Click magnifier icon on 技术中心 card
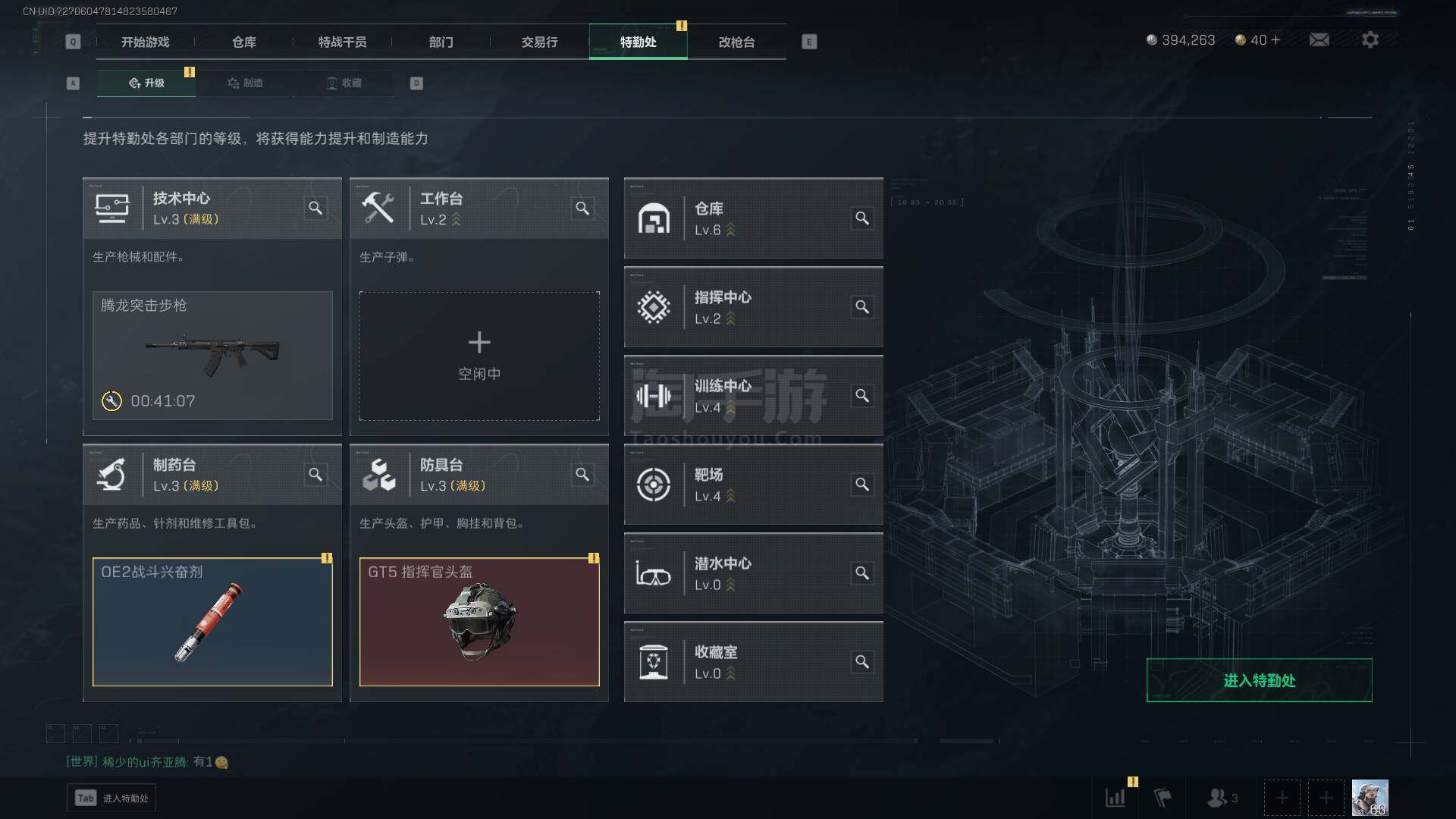 pos(315,208)
